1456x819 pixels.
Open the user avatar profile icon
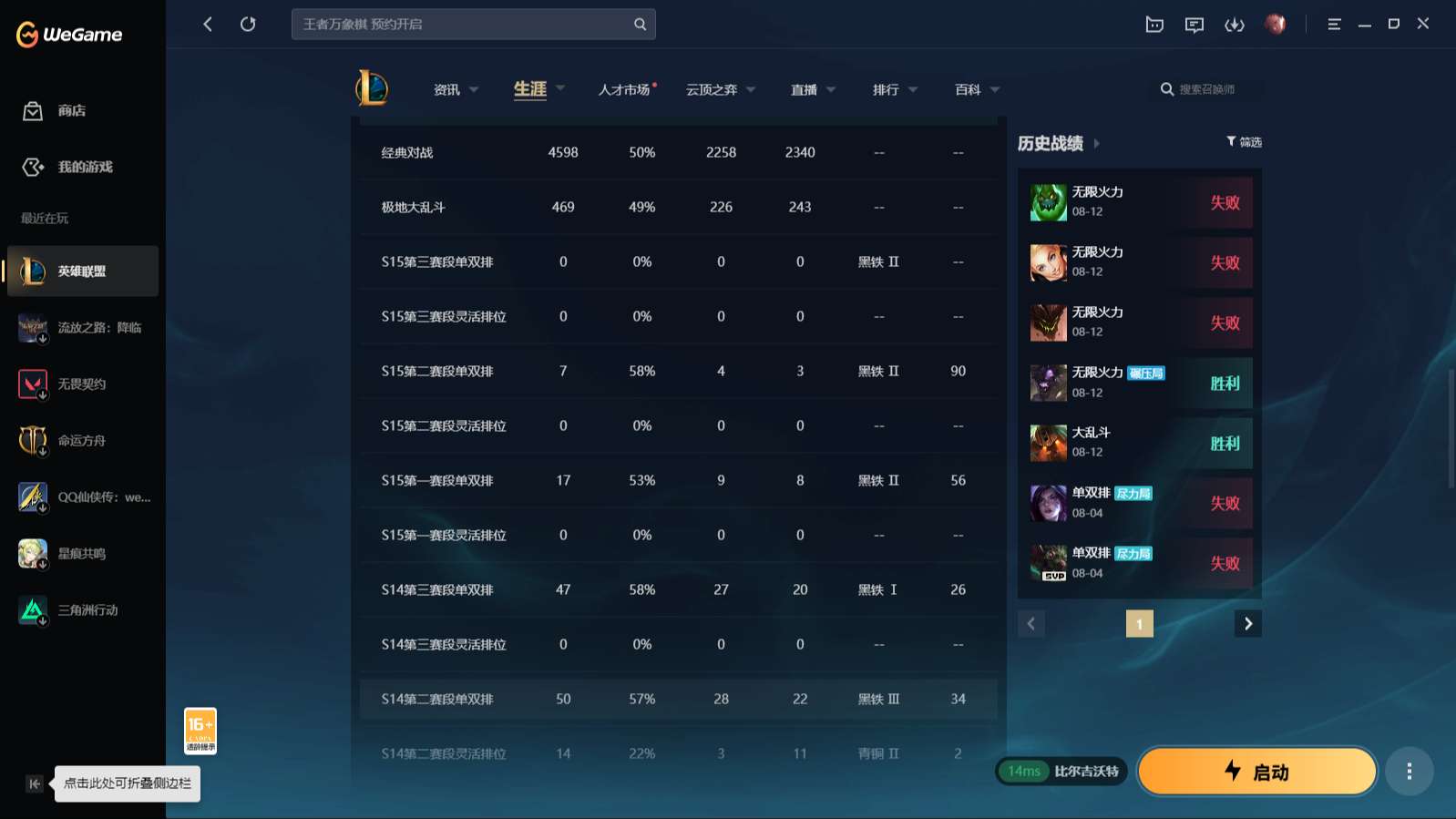click(1275, 24)
